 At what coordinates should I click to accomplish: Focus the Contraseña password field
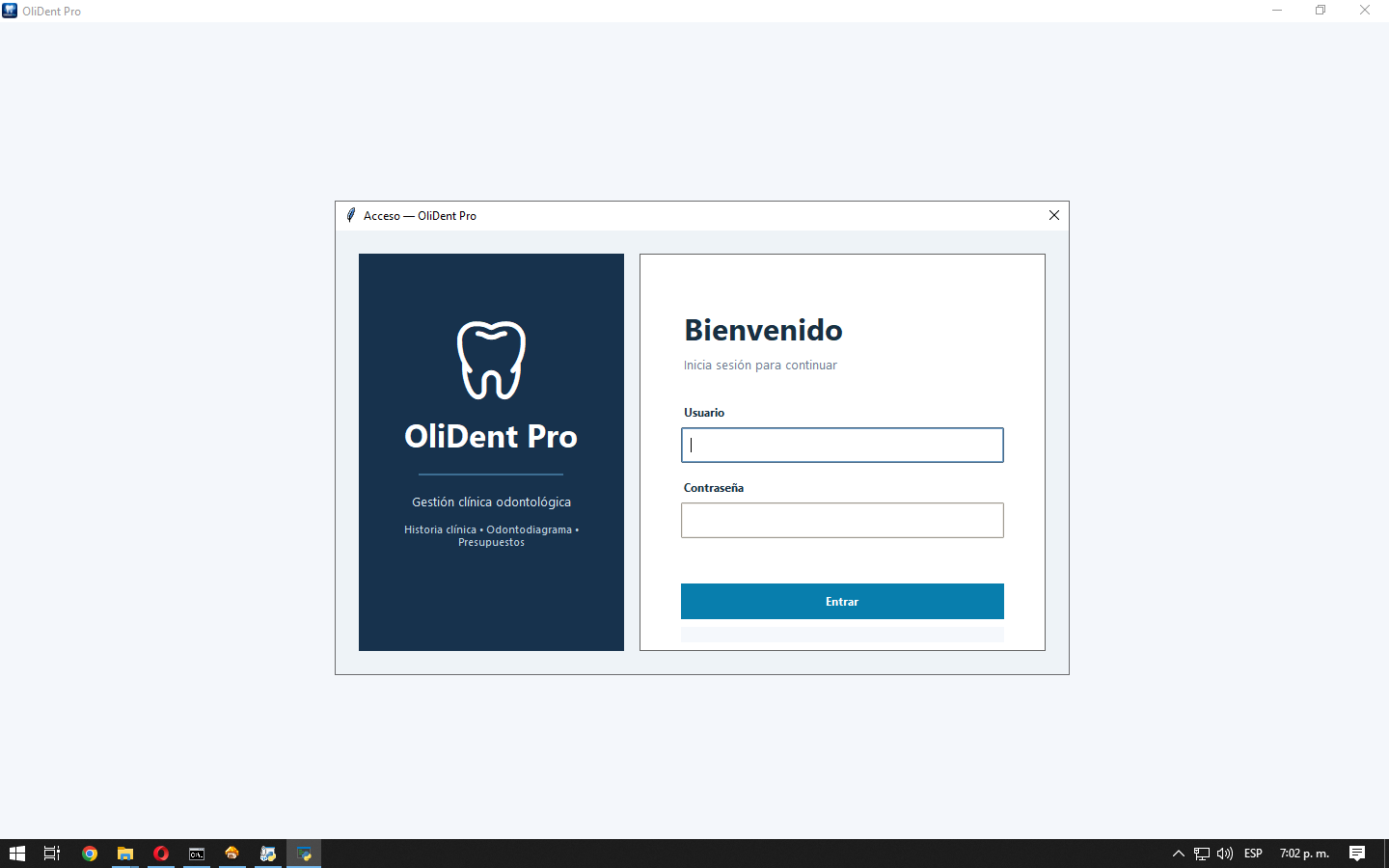(842, 520)
